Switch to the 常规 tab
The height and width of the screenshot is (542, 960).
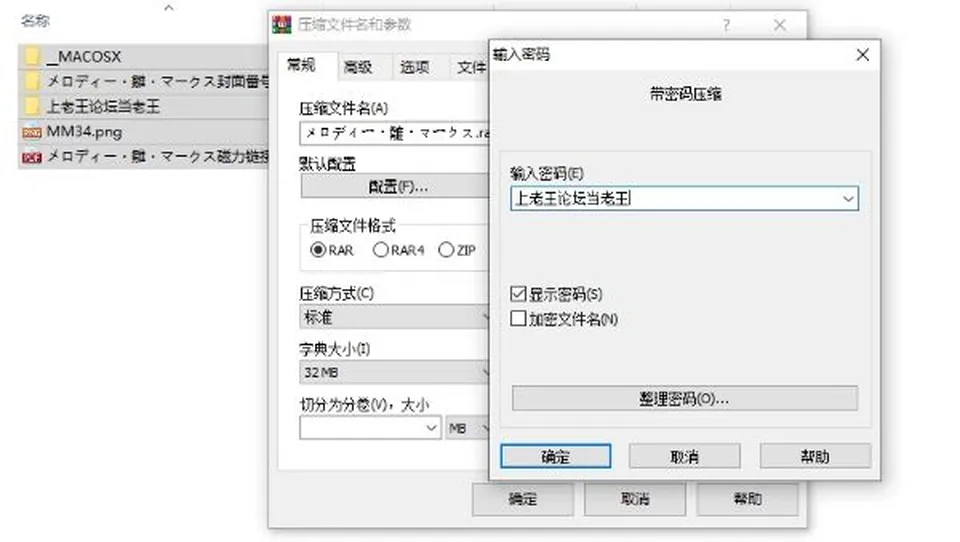pos(302,65)
